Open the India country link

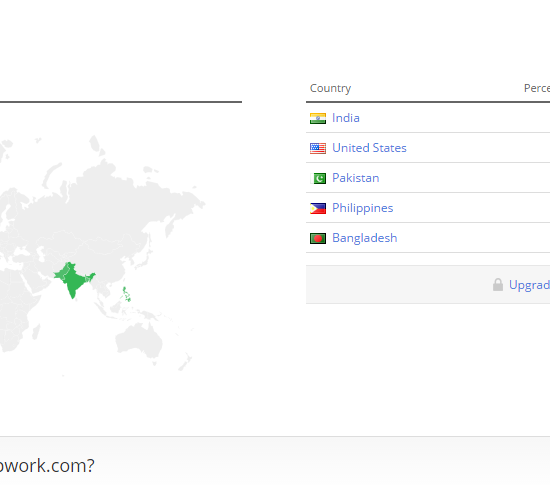[x=346, y=118]
